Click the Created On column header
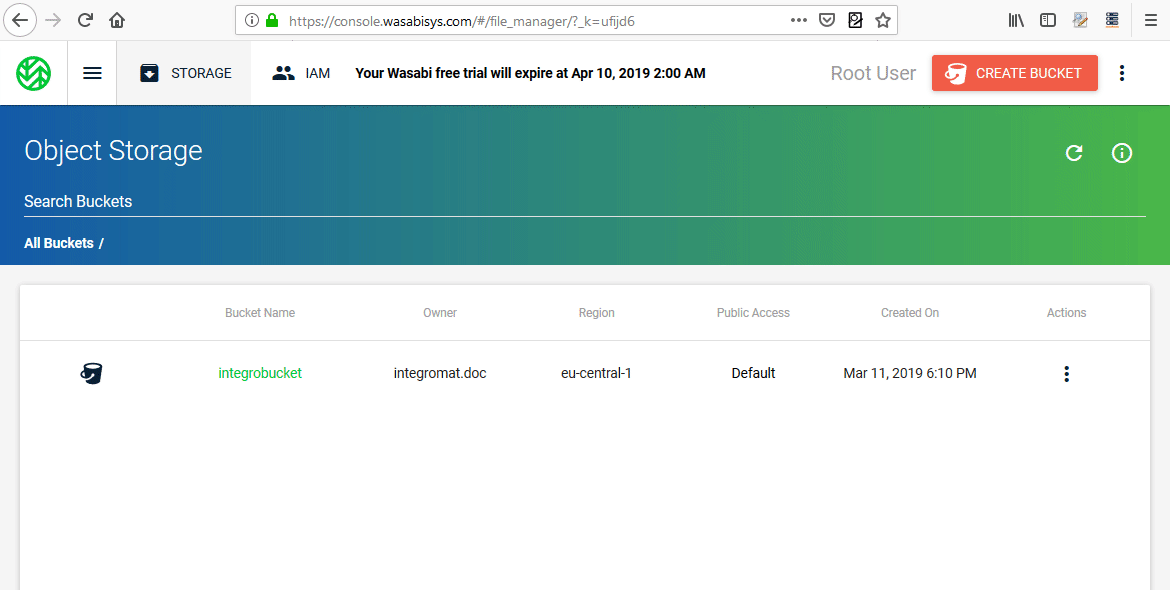The width and height of the screenshot is (1170, 590). tap(910, 313)
